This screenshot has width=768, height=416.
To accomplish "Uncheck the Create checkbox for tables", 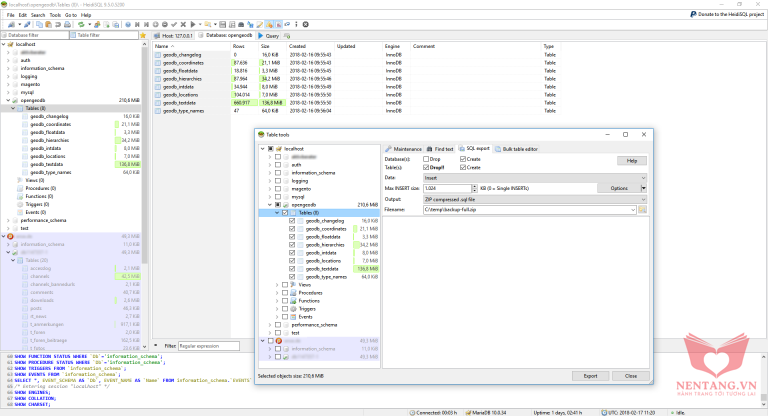I will [x=462, y=167].
